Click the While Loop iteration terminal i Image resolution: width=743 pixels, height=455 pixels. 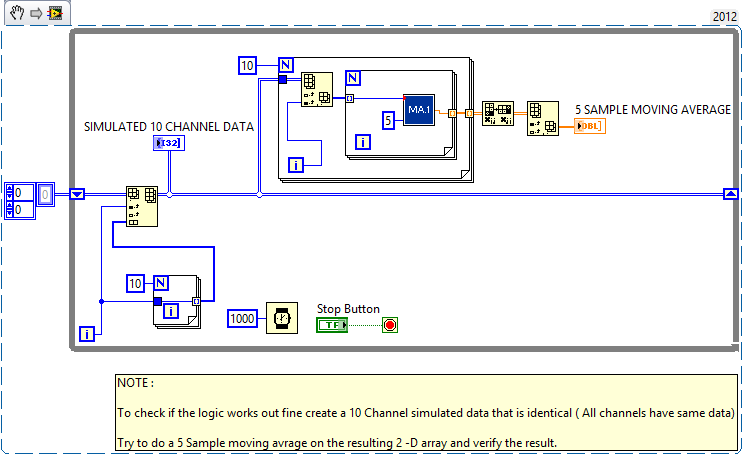[x=87, y=334]
